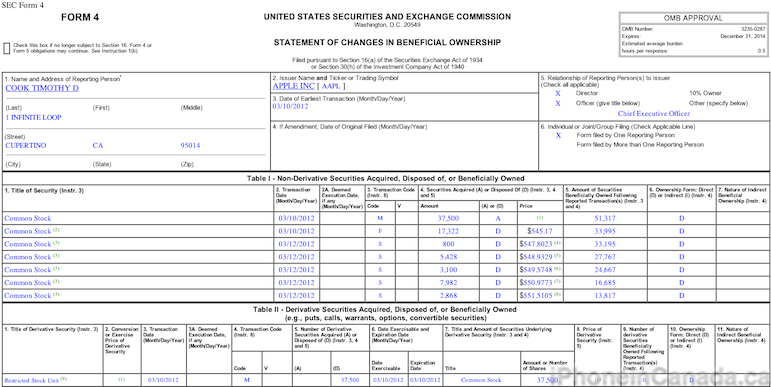Image resolution: width=771 pixels, height=387 pixels.
Task: Select the $549.5748 price cell
Action: coord(536,270)
